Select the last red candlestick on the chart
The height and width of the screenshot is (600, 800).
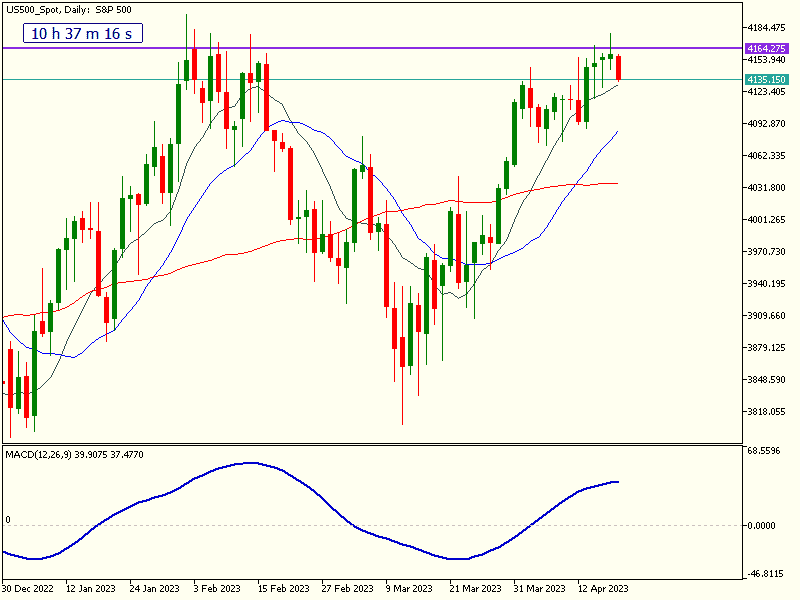coord(619,67)
